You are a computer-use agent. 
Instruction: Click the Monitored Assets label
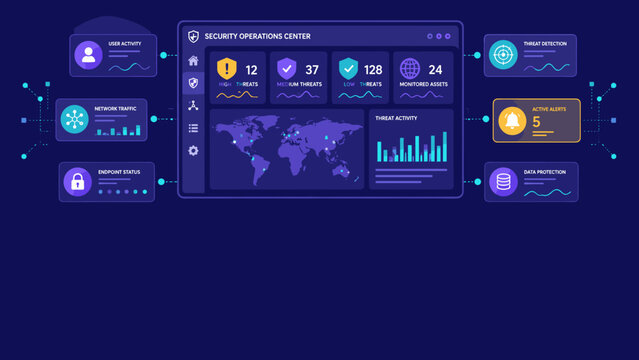[423, 84]
